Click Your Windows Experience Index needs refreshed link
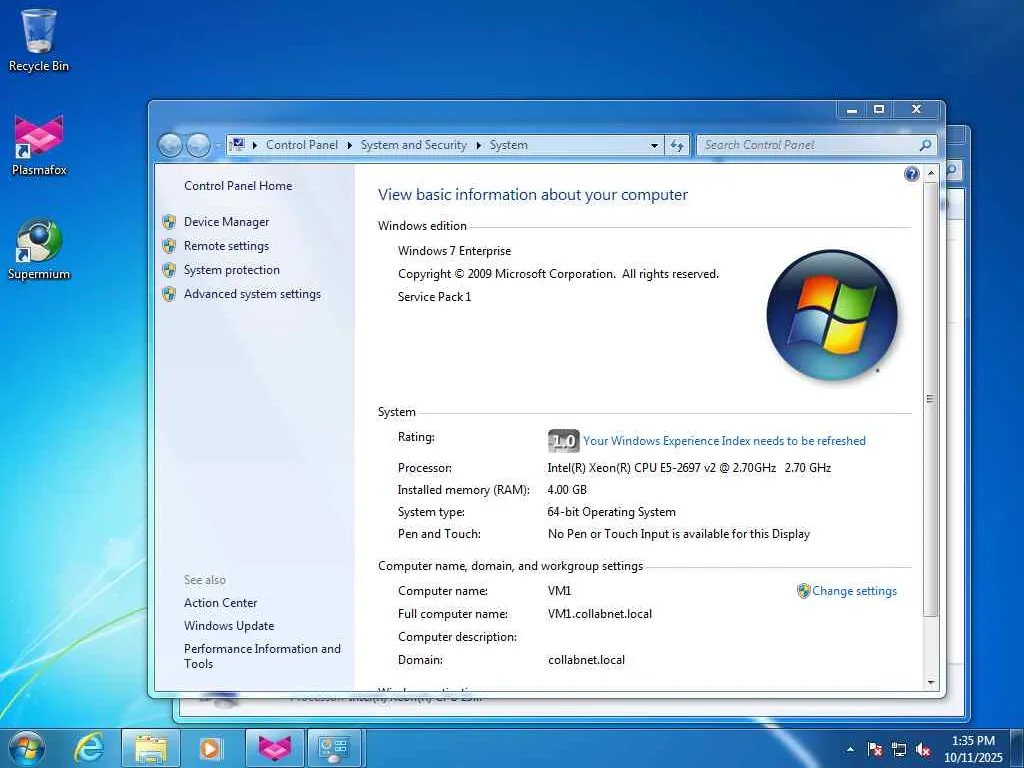The height and width of the screenshot is (768, 1024). click(x=724, y=441)
